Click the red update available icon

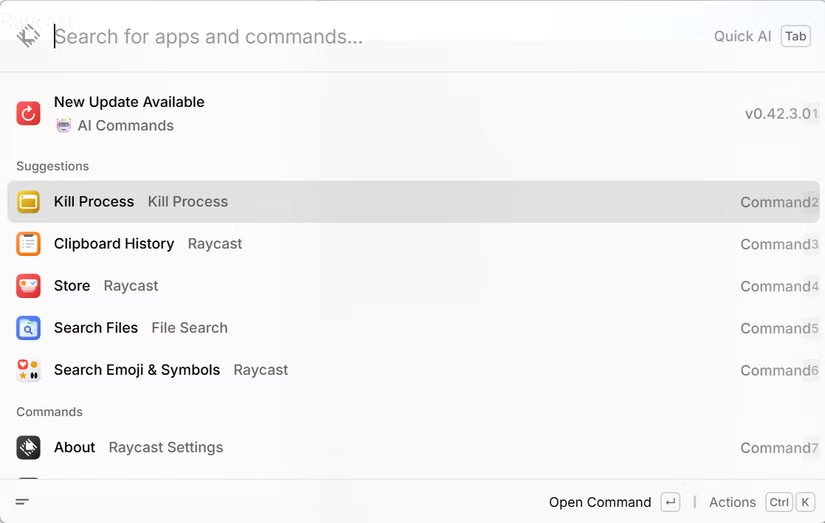(28, 114)
